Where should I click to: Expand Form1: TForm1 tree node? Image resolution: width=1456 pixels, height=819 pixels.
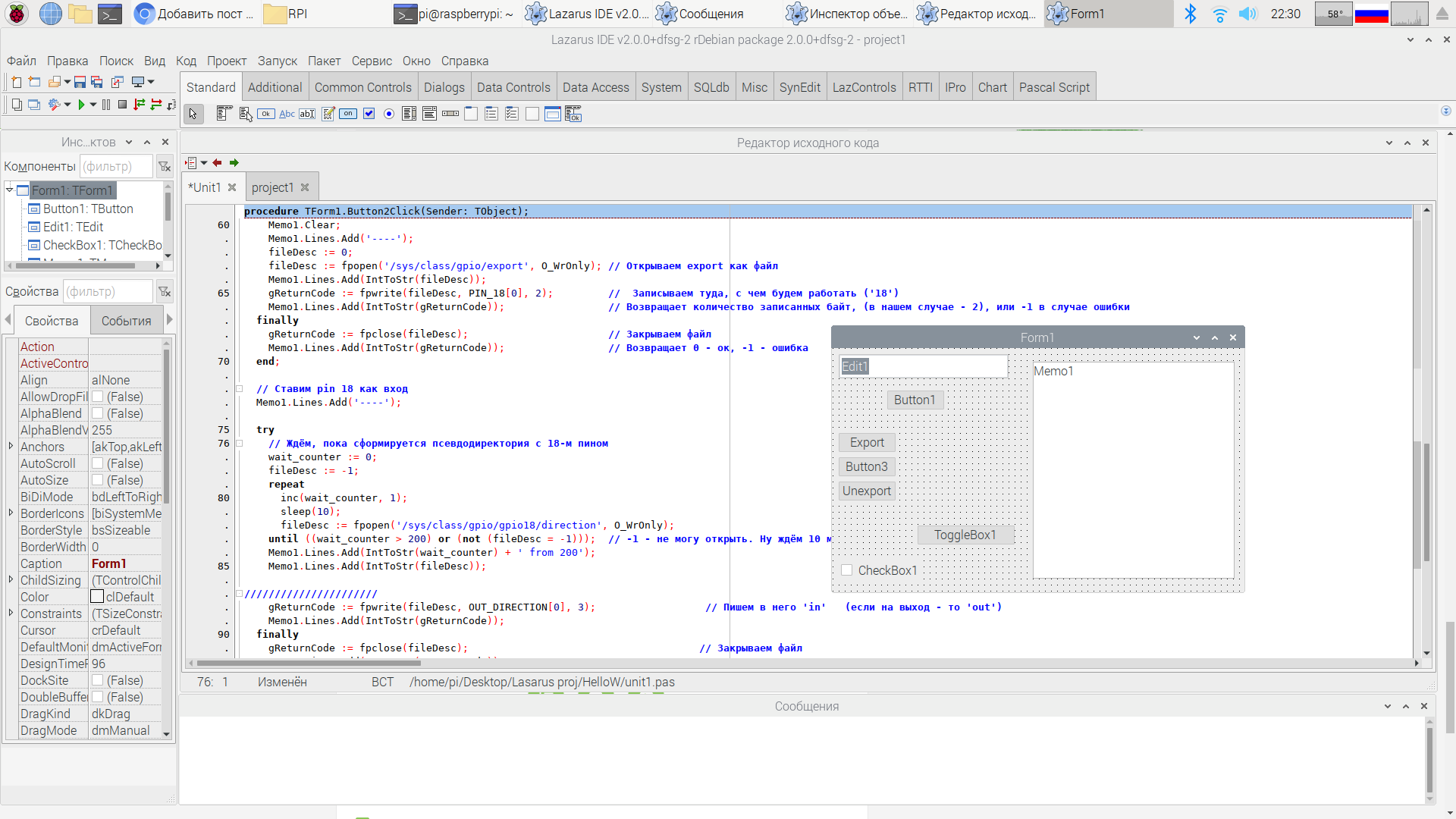10,189
